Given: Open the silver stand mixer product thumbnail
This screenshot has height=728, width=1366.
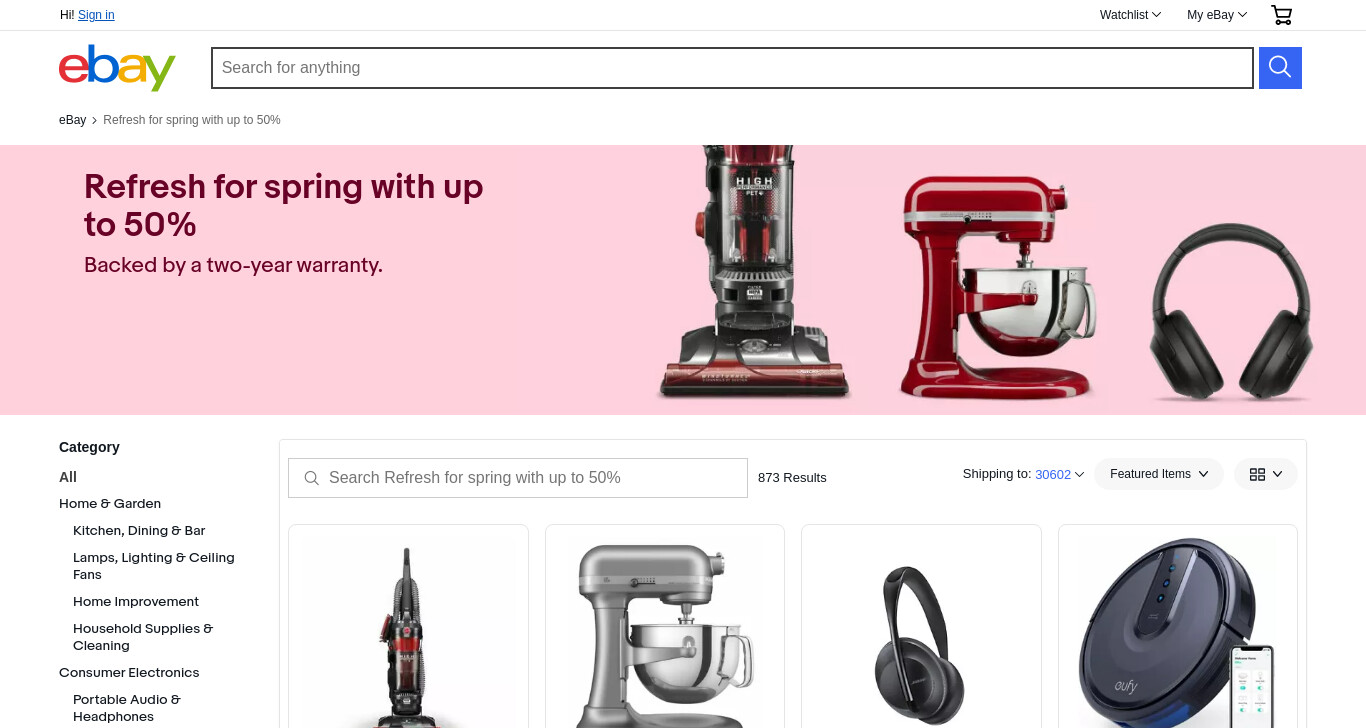Looking at the screenshot, I should click(665, 627).
